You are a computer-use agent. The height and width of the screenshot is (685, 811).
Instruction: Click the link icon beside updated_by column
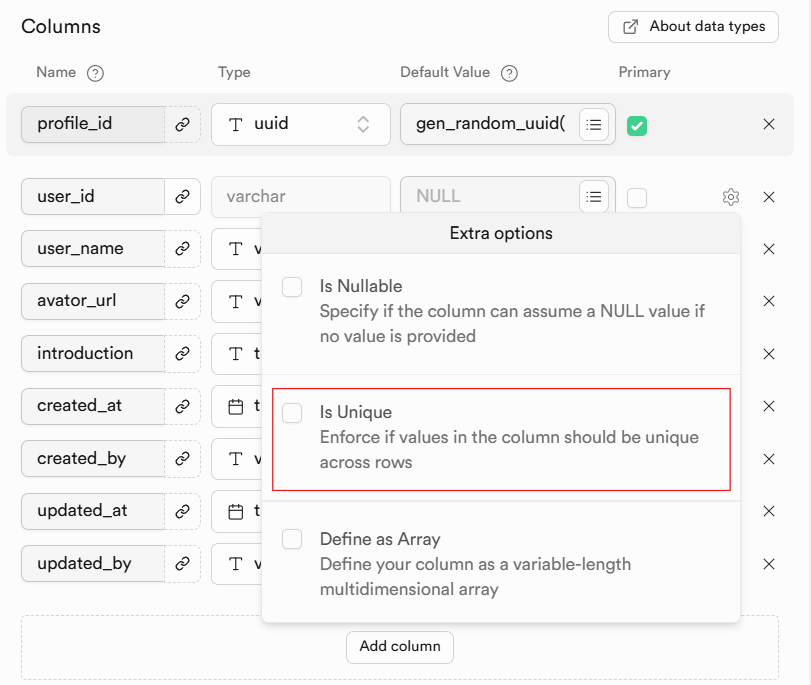[x=182, y=564]
